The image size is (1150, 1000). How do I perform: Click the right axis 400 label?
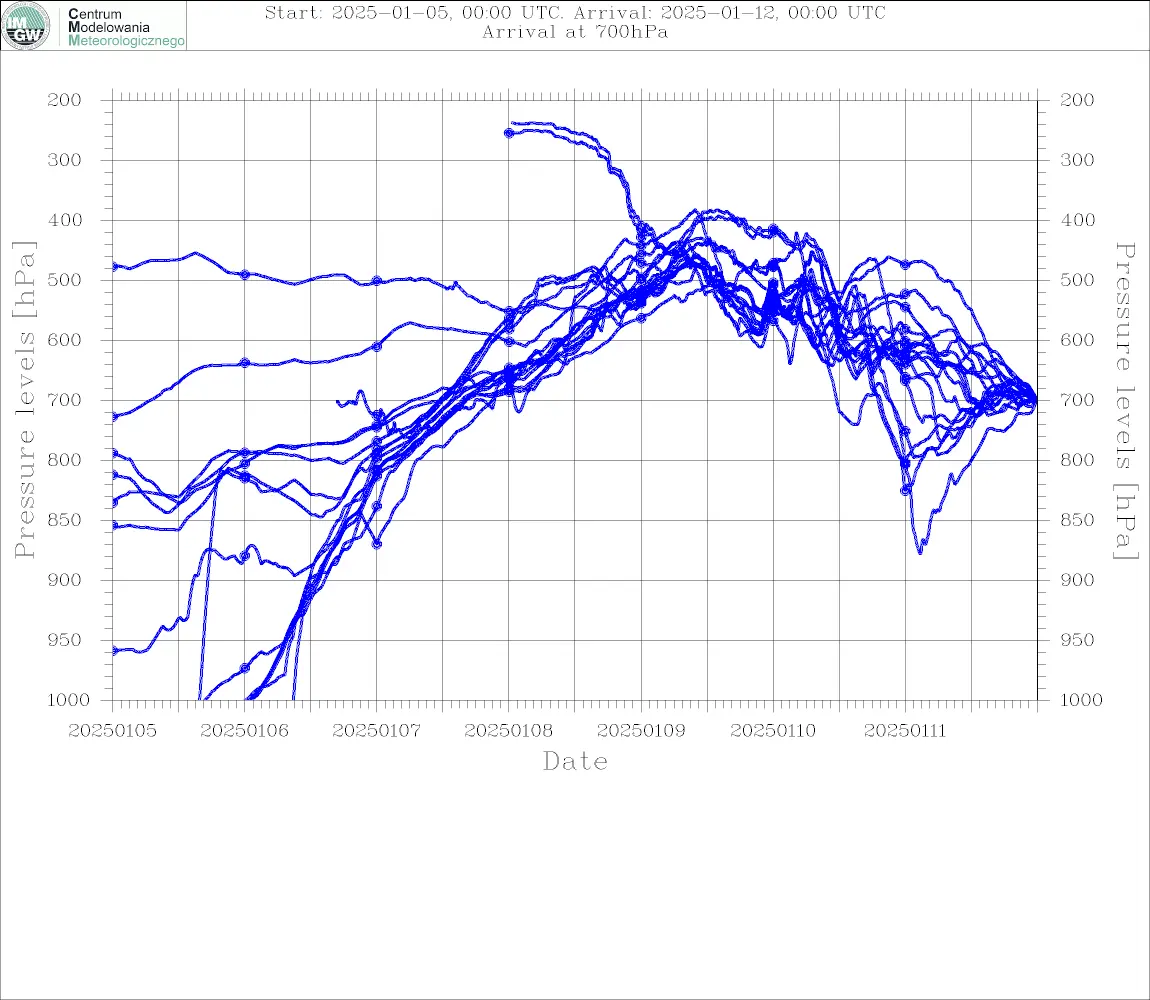1077,220
